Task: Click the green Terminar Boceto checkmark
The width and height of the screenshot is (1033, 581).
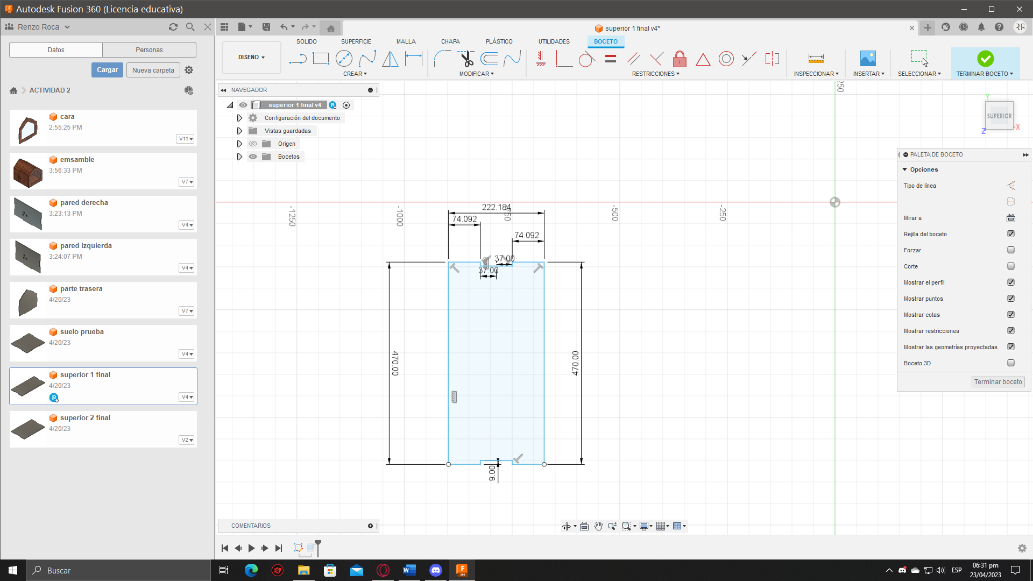Action: click(x=985, y=58)
